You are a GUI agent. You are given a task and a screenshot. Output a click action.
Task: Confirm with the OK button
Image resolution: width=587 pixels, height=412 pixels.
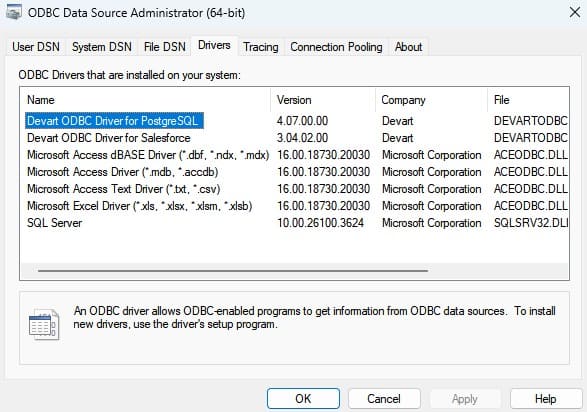point(303,399)
